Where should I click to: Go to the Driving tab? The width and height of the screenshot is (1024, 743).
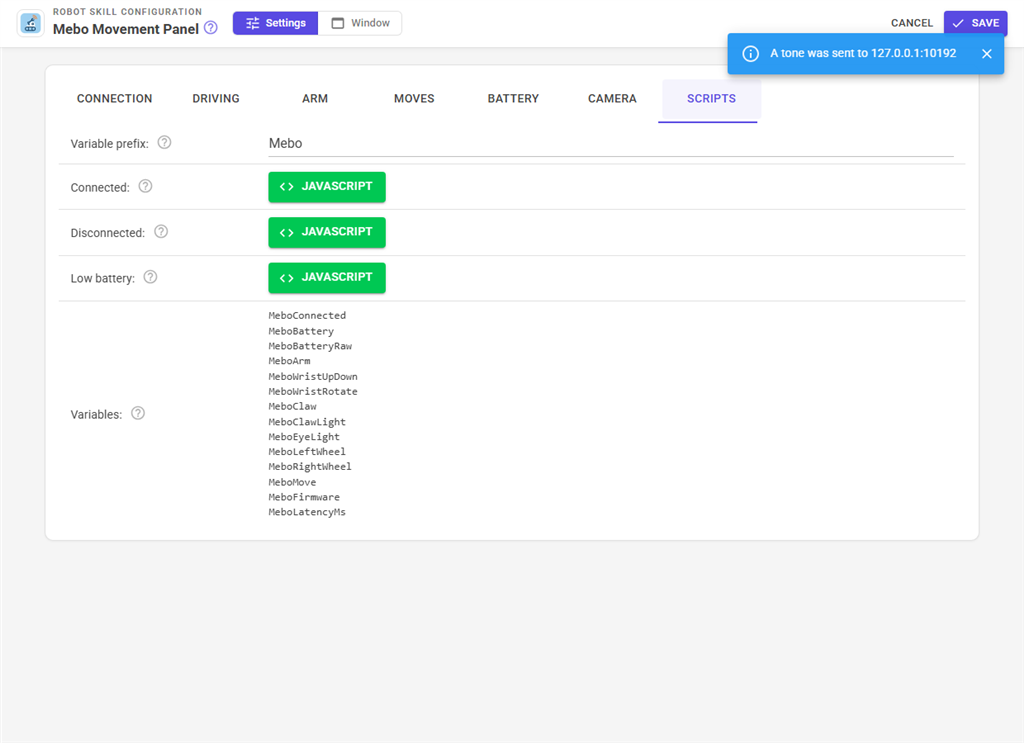216,99
